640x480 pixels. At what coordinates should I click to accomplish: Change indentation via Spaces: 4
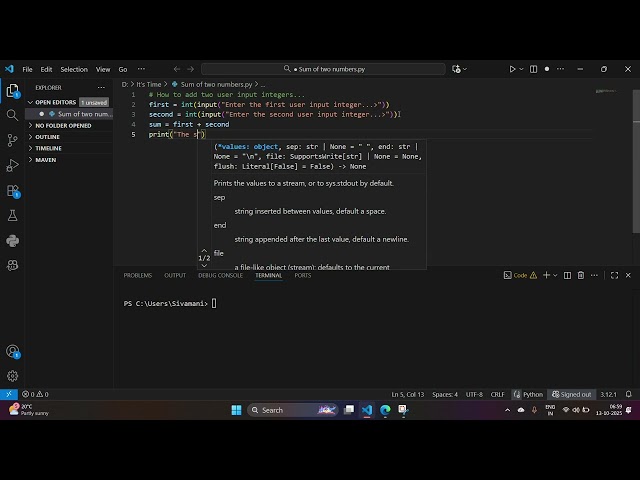[445, 394]
